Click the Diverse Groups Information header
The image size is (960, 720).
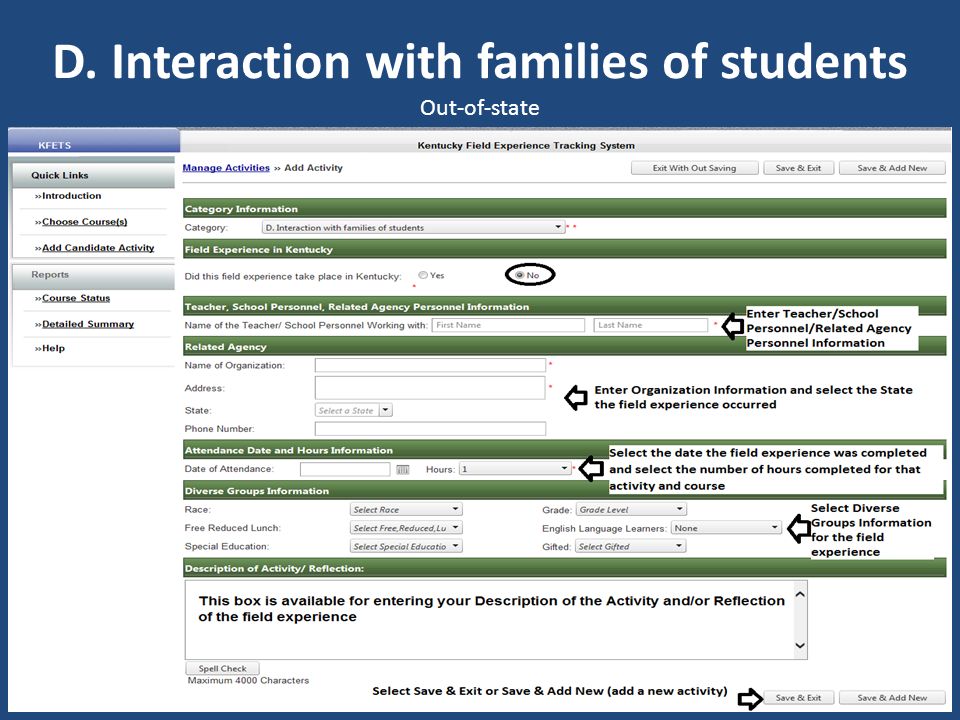point(564,490)
